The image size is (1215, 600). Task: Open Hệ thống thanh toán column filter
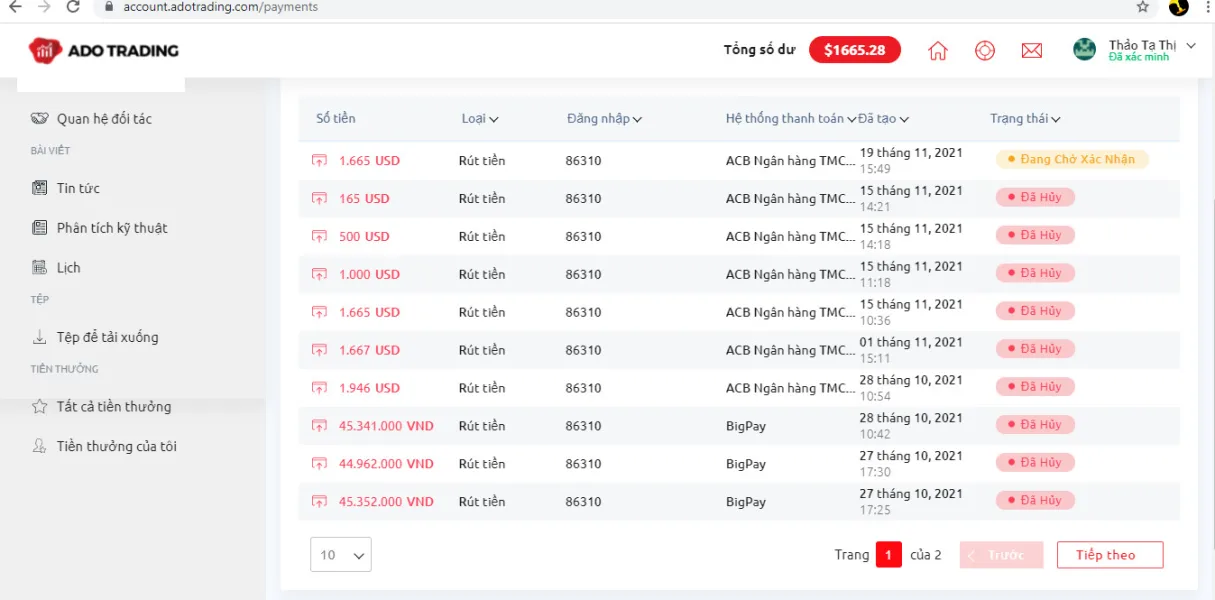791,118
